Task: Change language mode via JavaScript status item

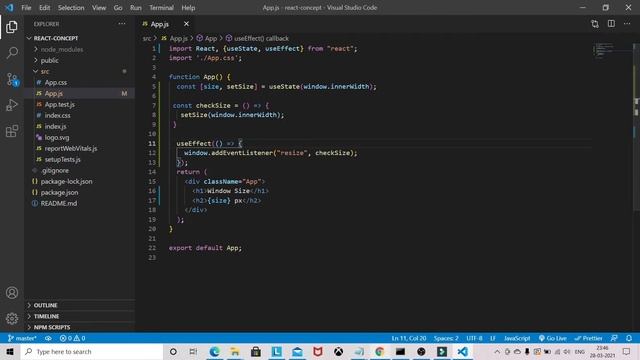Action: click(x=517, y=338)
